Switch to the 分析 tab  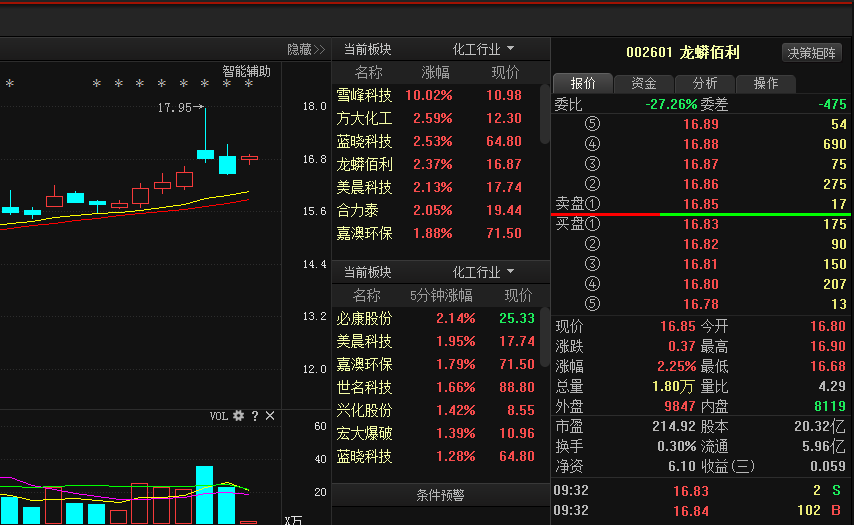pos(705,84)
